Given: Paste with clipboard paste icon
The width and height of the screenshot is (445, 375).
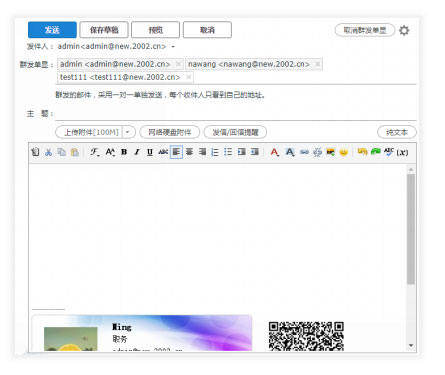Looking at the screenshot, I should [x=75, y=152].
